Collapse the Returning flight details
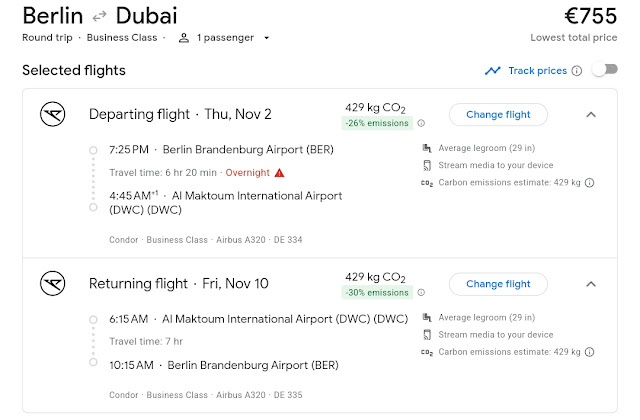The image size is (640, 420). click(x=590, y=283)
